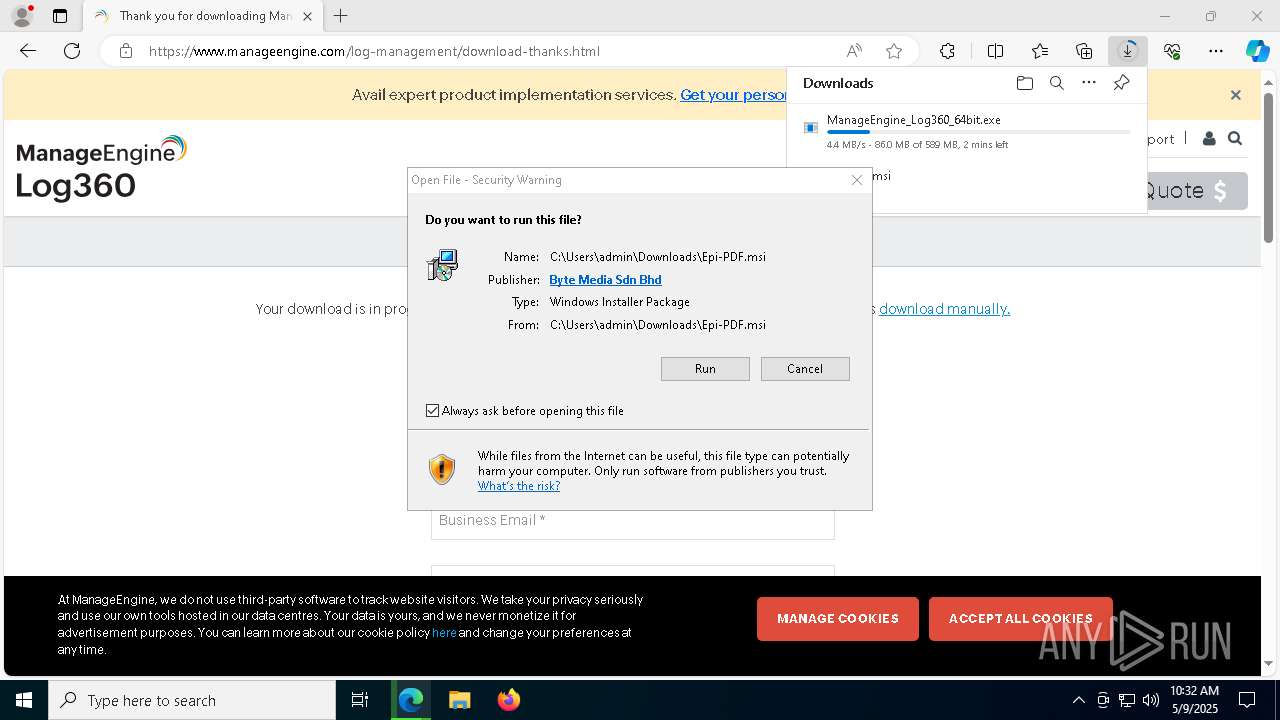Open more options in Downloads panel
The height and width of the screenshot is (720, 1280).
1089,83
